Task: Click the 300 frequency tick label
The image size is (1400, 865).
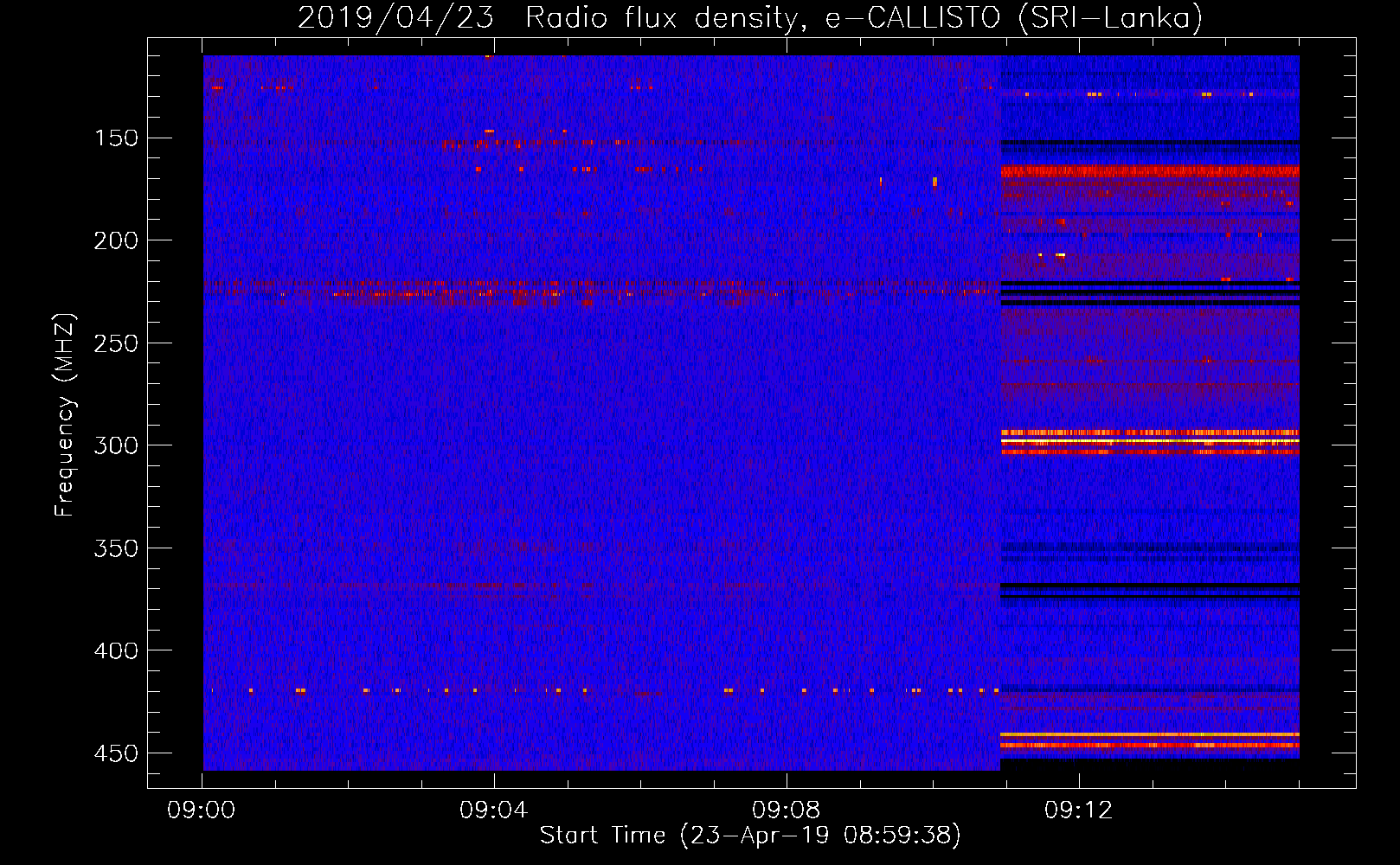Action: (x=116, y=445)
